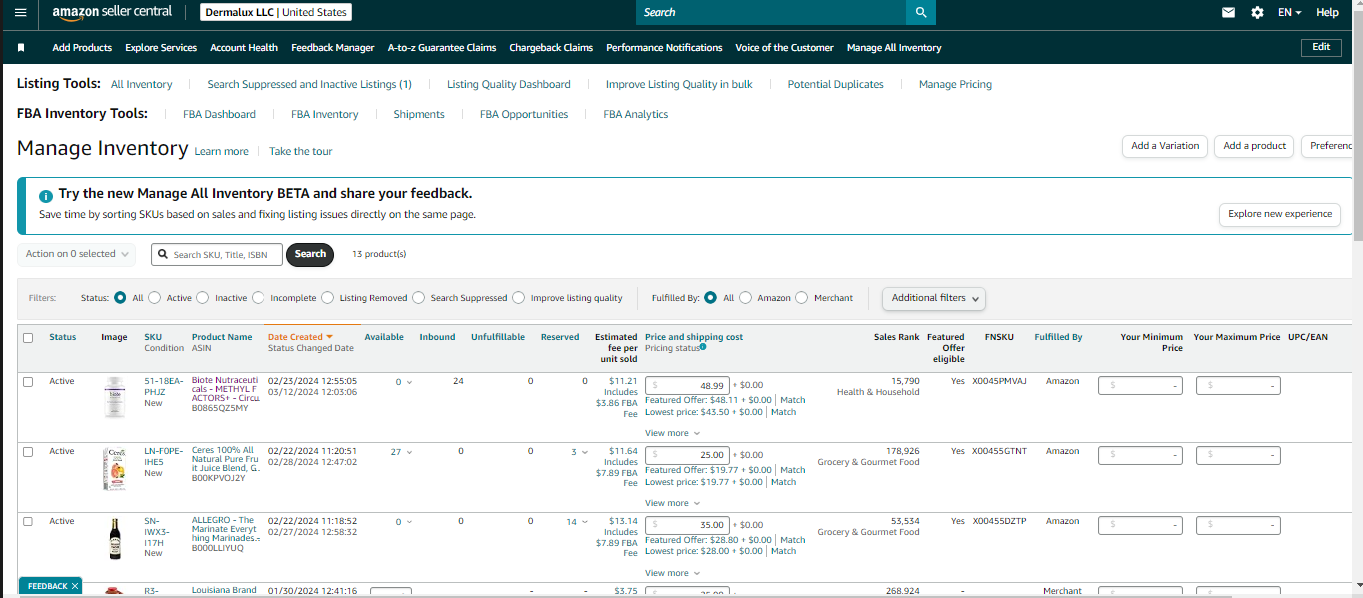
Task: Check the SN-IWX3-I17H row checkbox
Action: click(x=28, y=522)
